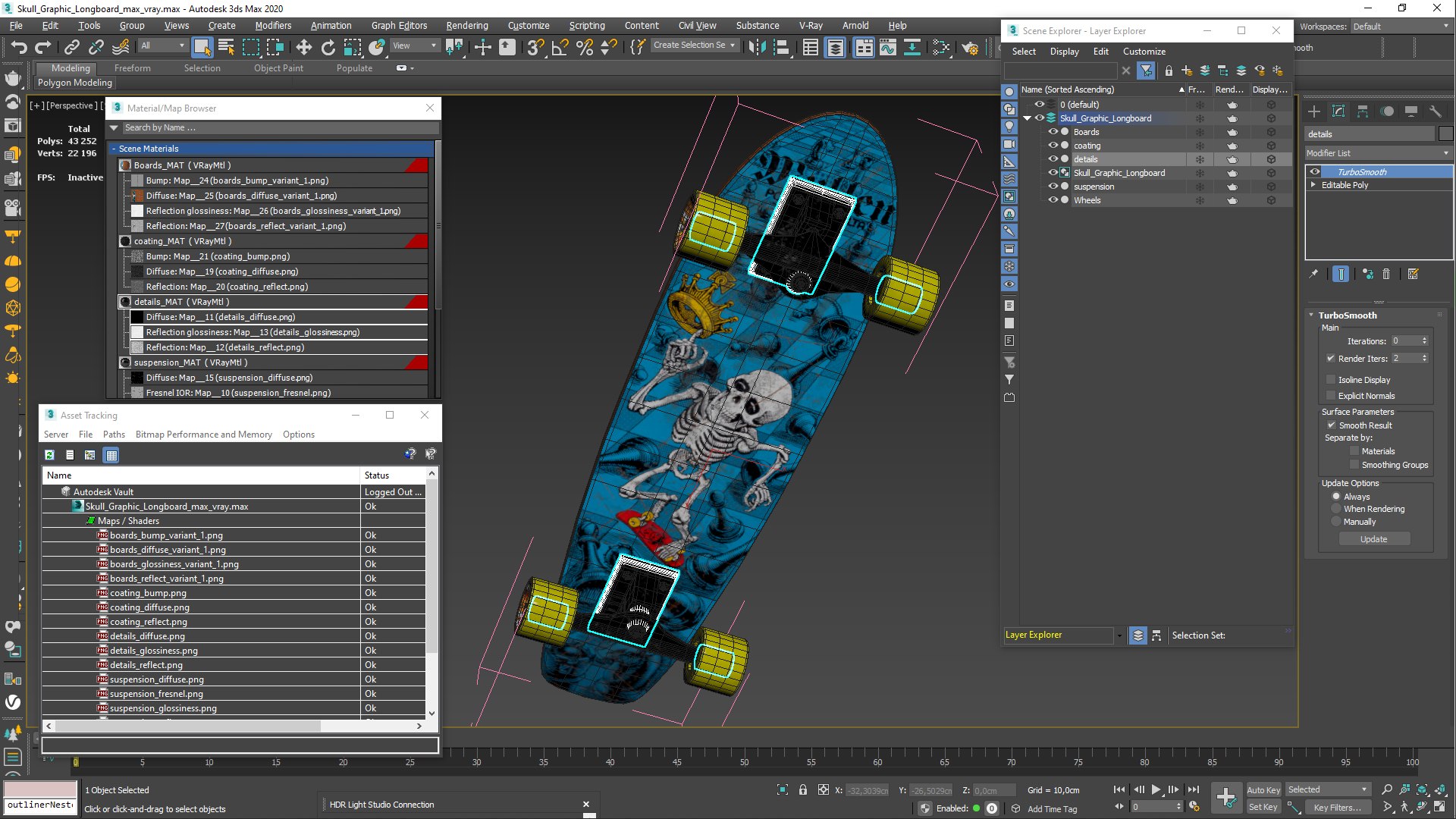Open the Align tool
1456x819 pixels.
pyautogui.click(x=781, y=47)
